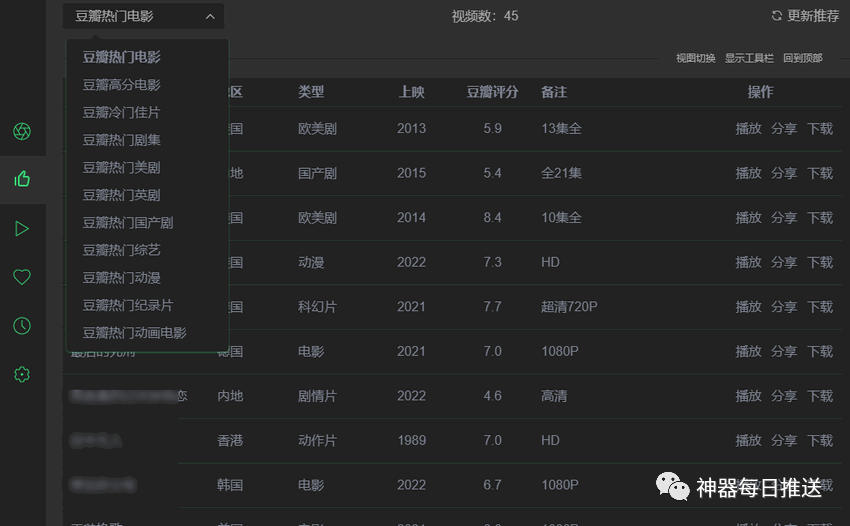The height and width of the screenshot is (526, 850).
Task: Open the clock history sidebar icon
Action: (x=22, y=326)
